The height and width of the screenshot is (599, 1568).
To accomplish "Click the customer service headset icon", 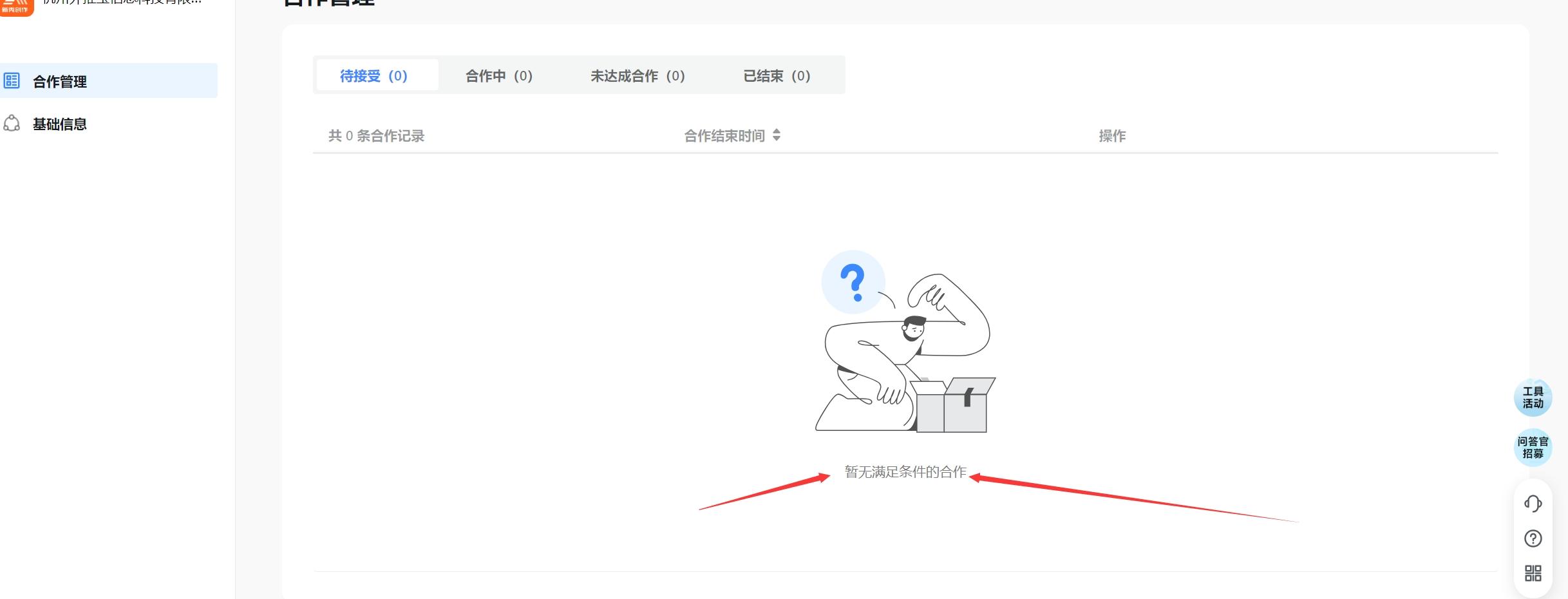I will tap(1533, 503).
